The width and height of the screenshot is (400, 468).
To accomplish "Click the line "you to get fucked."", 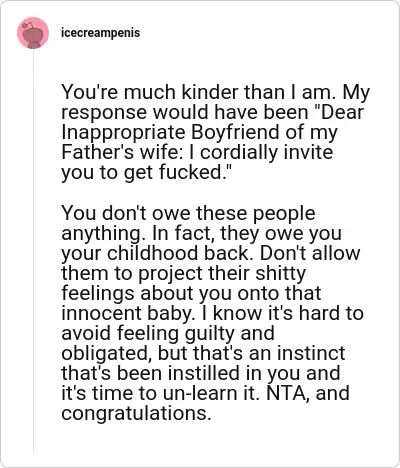I will 146,173.
